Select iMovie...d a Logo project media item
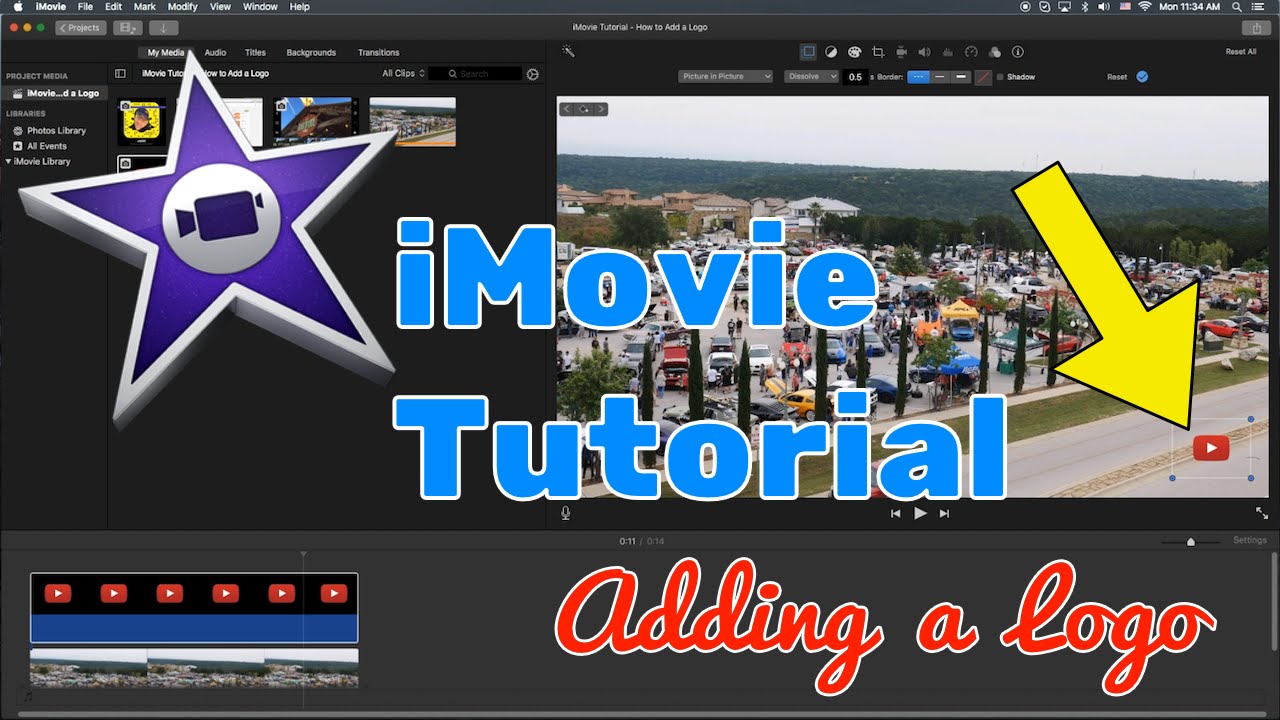The height and width of the screenshot is (720, 1280). 54,93
